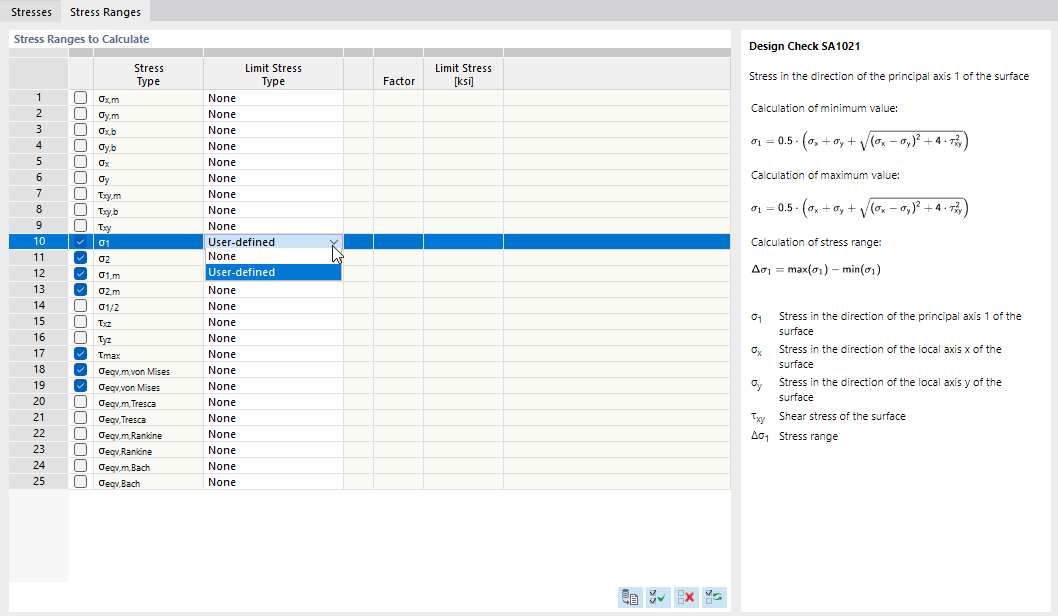Uncheck the σ1,m stress type

80,274
